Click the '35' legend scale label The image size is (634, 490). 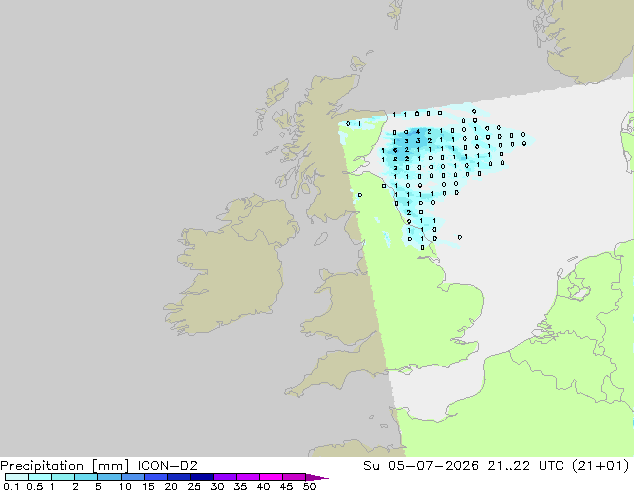coord(240,486)
